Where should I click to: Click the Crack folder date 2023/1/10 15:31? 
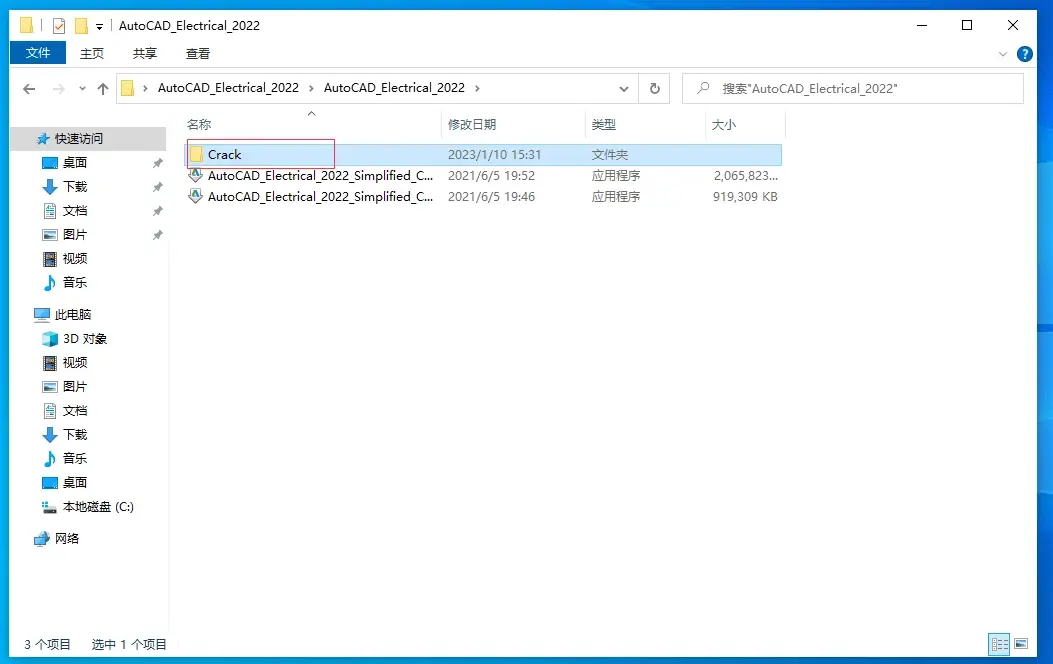point(494,154)
